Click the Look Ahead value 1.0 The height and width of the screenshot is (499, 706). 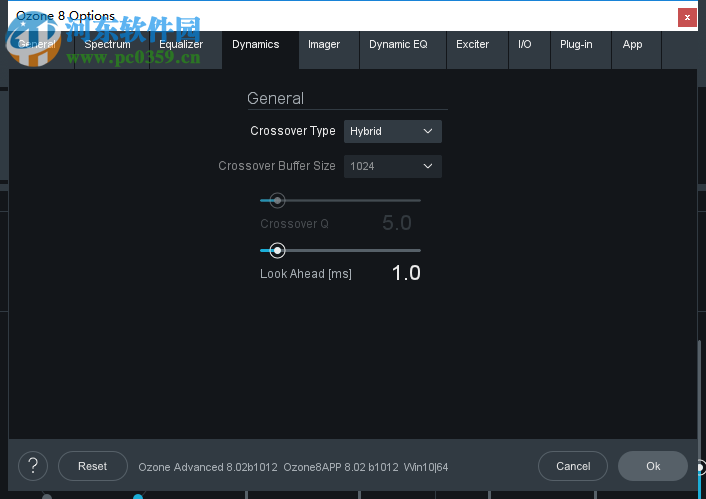click(x=406, y=273)
